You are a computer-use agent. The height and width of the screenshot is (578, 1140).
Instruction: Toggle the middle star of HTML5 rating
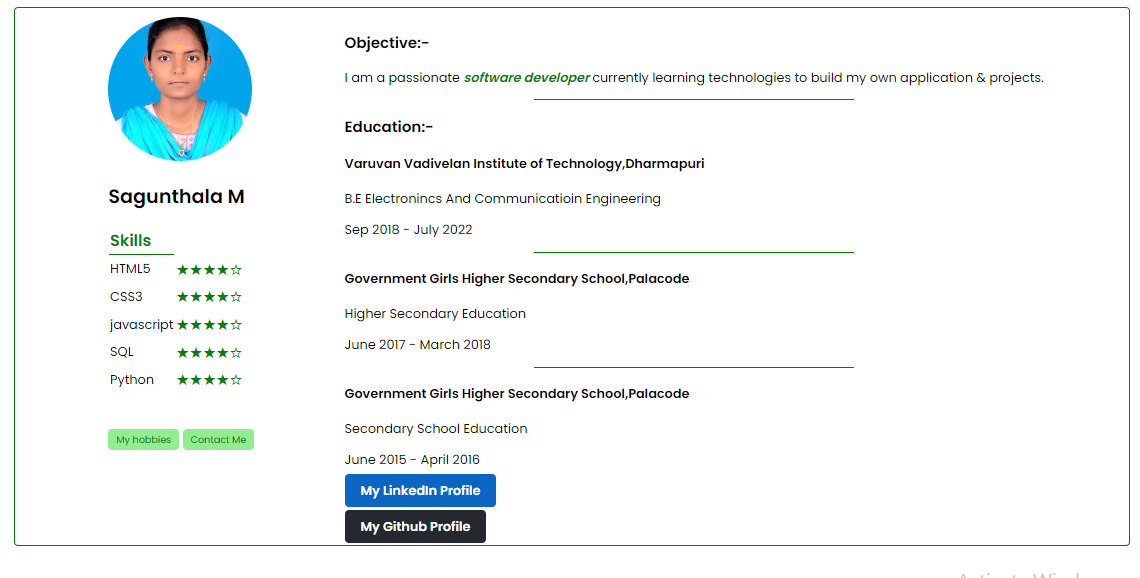(x=210, y=269)
